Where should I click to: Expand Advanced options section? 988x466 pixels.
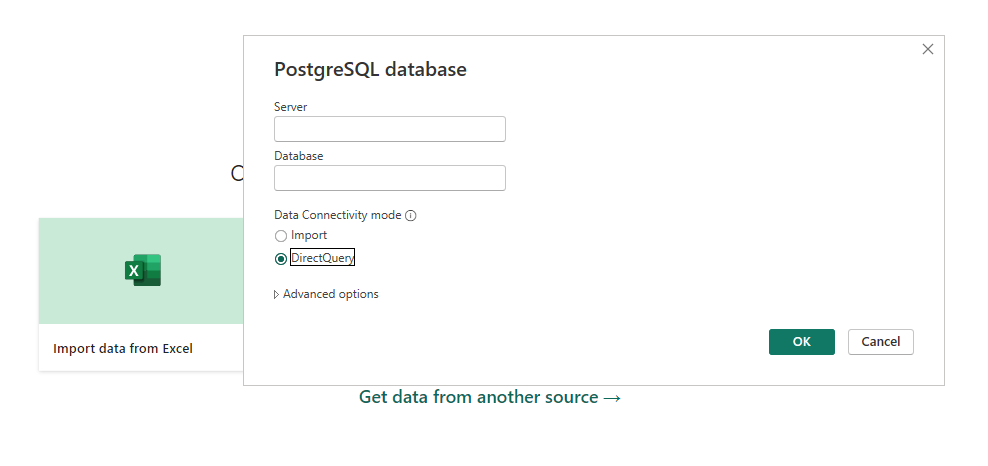(326, 294)
